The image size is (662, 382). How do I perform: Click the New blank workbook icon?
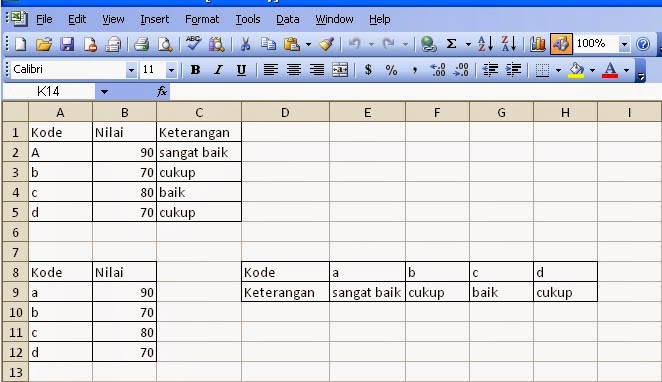click(21, 44)
